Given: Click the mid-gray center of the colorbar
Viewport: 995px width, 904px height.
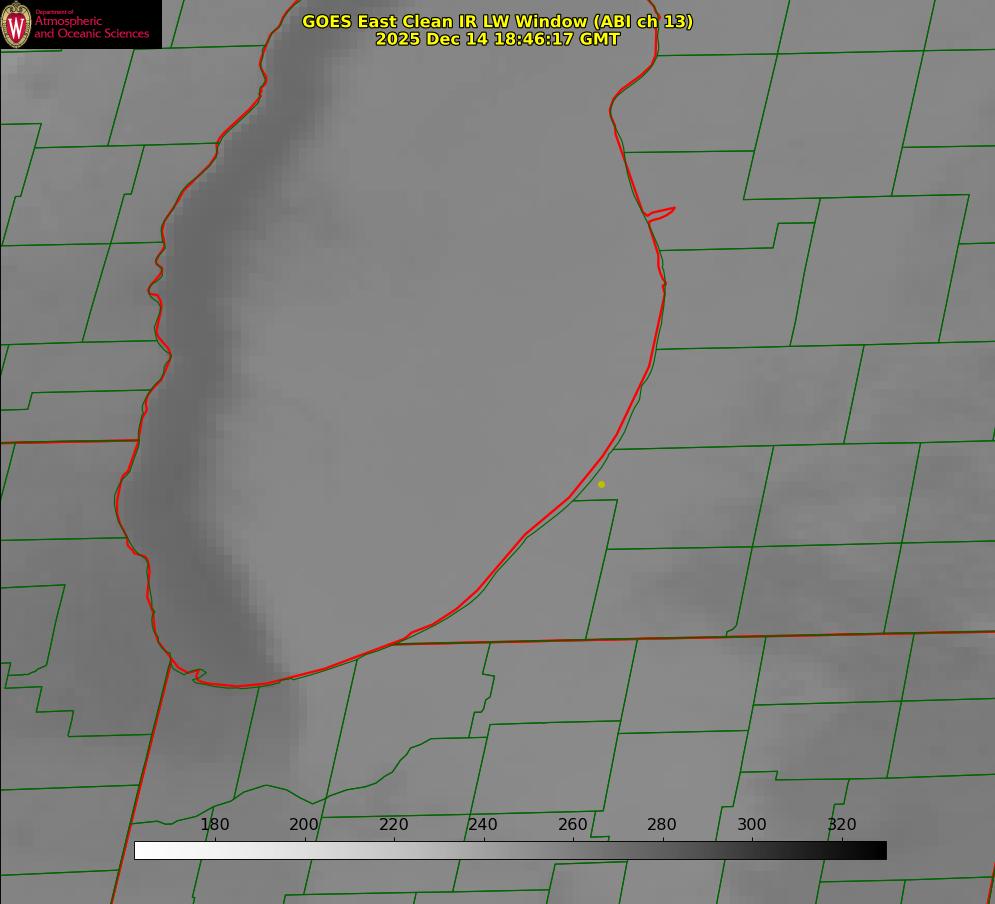Looking at the screenshot, I should pyautogui.click(x=510, y=850).
